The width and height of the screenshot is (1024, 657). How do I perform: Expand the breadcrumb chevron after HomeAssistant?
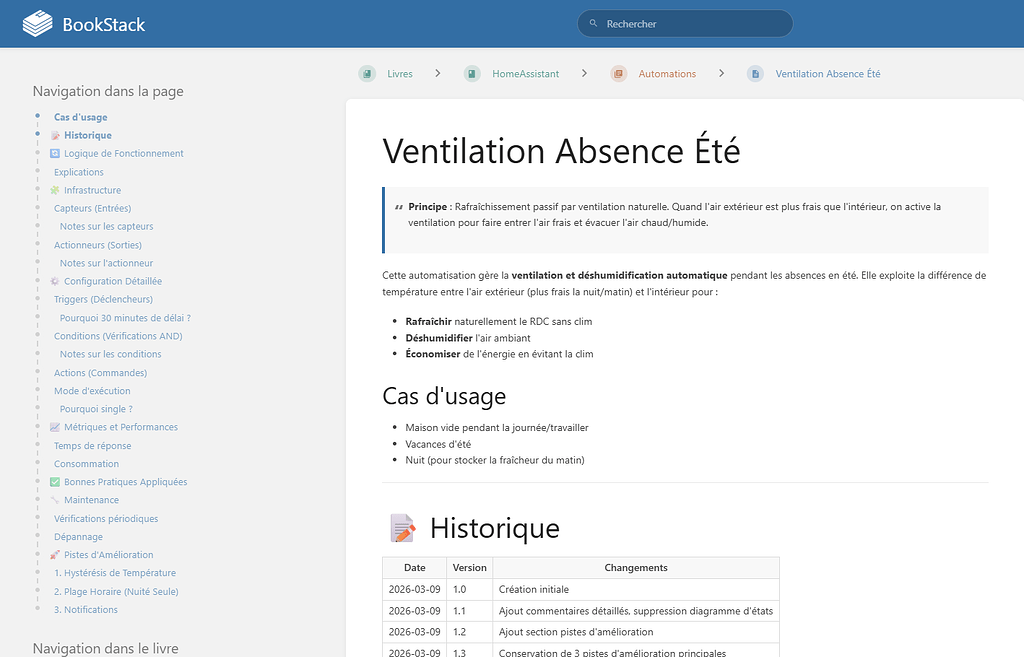tap(584, 73)
